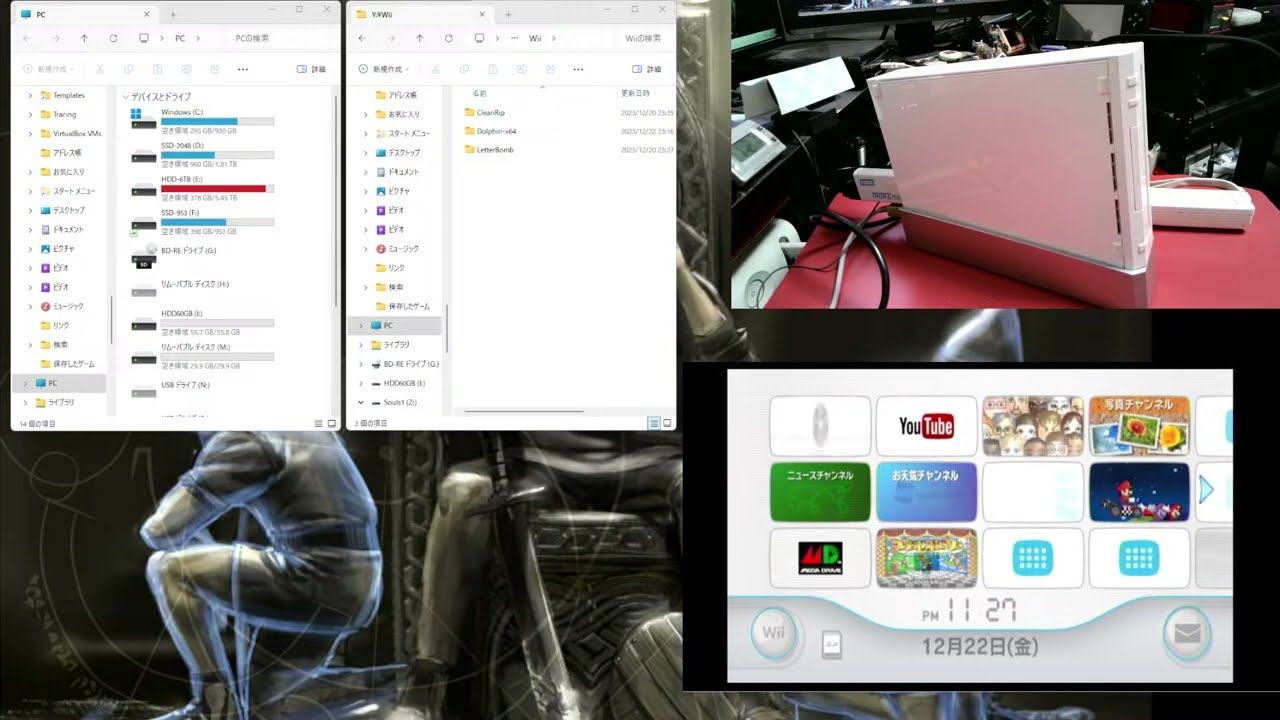This screenshot has height=720, width=1280.
Task: Click the PCの検索 search box
Action: click(279, 38)
